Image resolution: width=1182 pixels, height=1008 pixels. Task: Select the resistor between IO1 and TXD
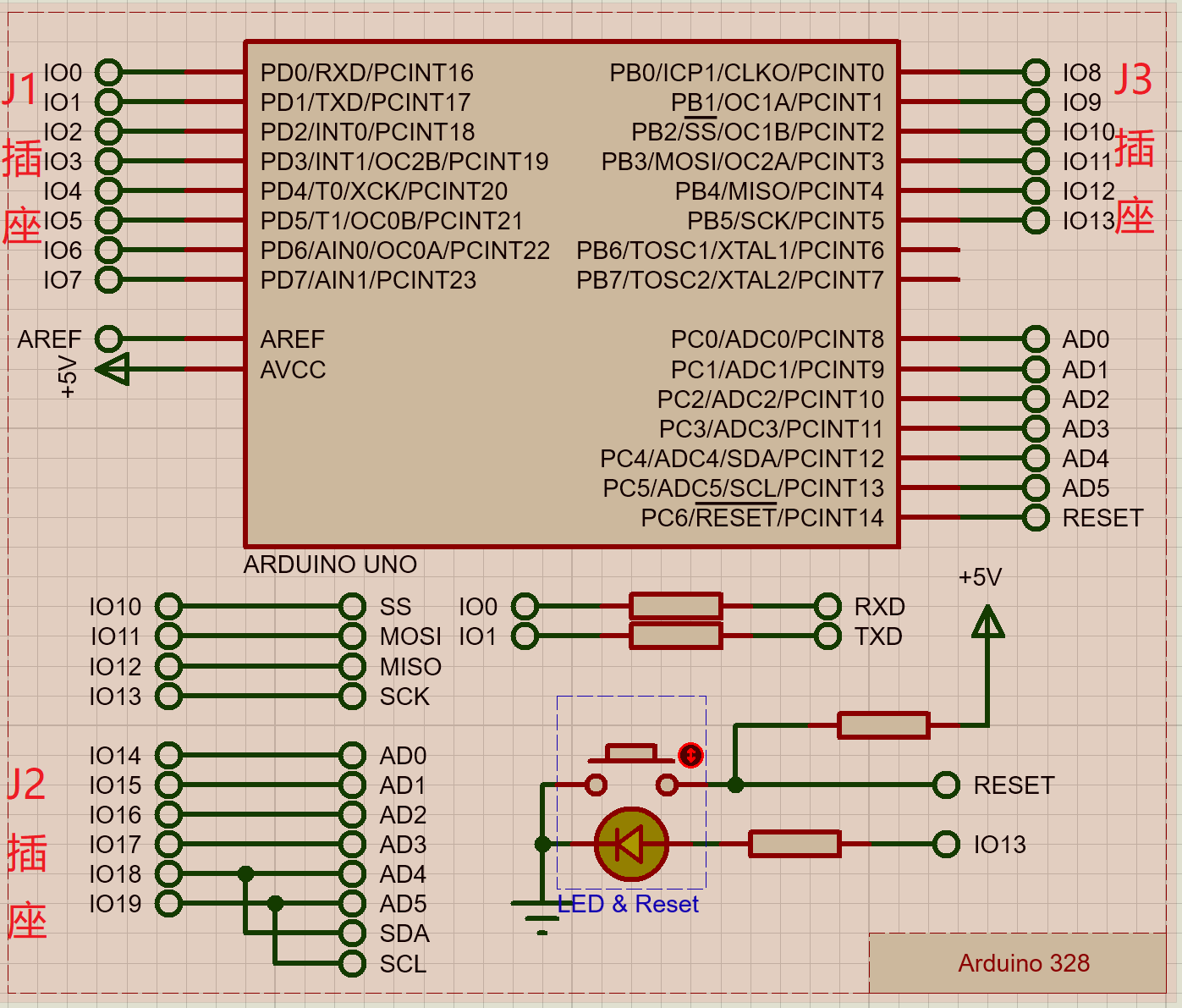(x=676, y=636)
